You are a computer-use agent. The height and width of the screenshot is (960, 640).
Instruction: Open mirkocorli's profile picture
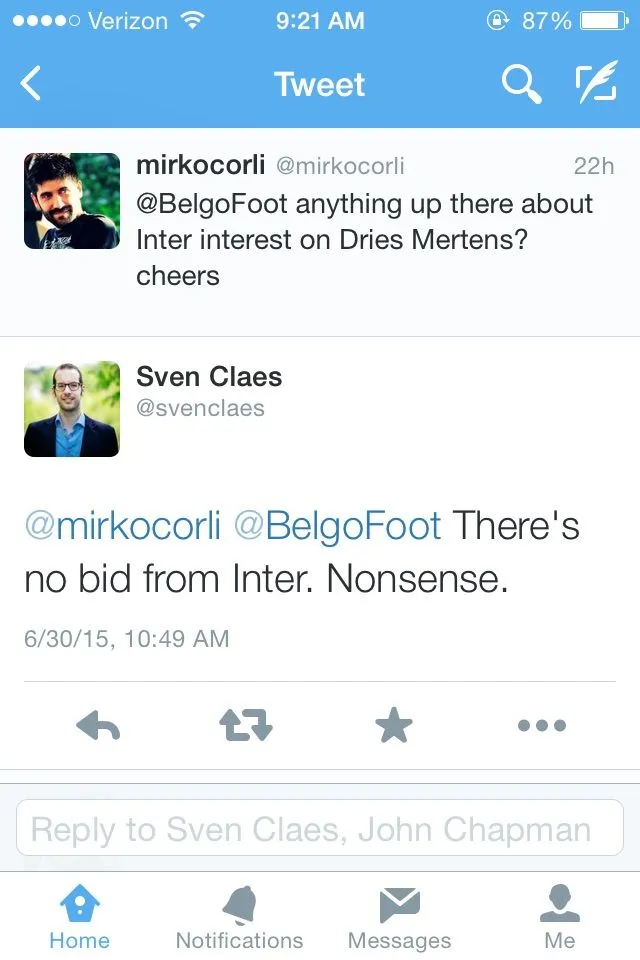pos(72,201)
